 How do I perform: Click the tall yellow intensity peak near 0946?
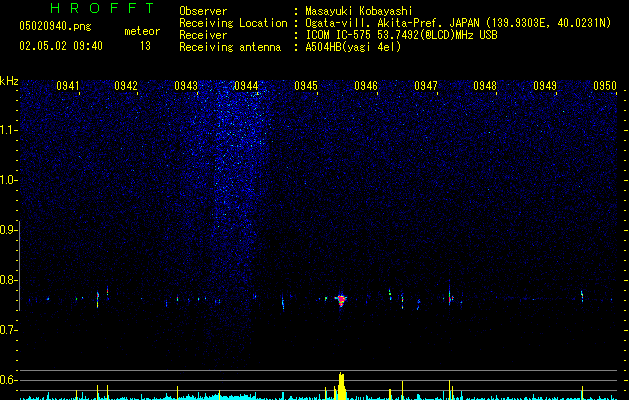341,386
